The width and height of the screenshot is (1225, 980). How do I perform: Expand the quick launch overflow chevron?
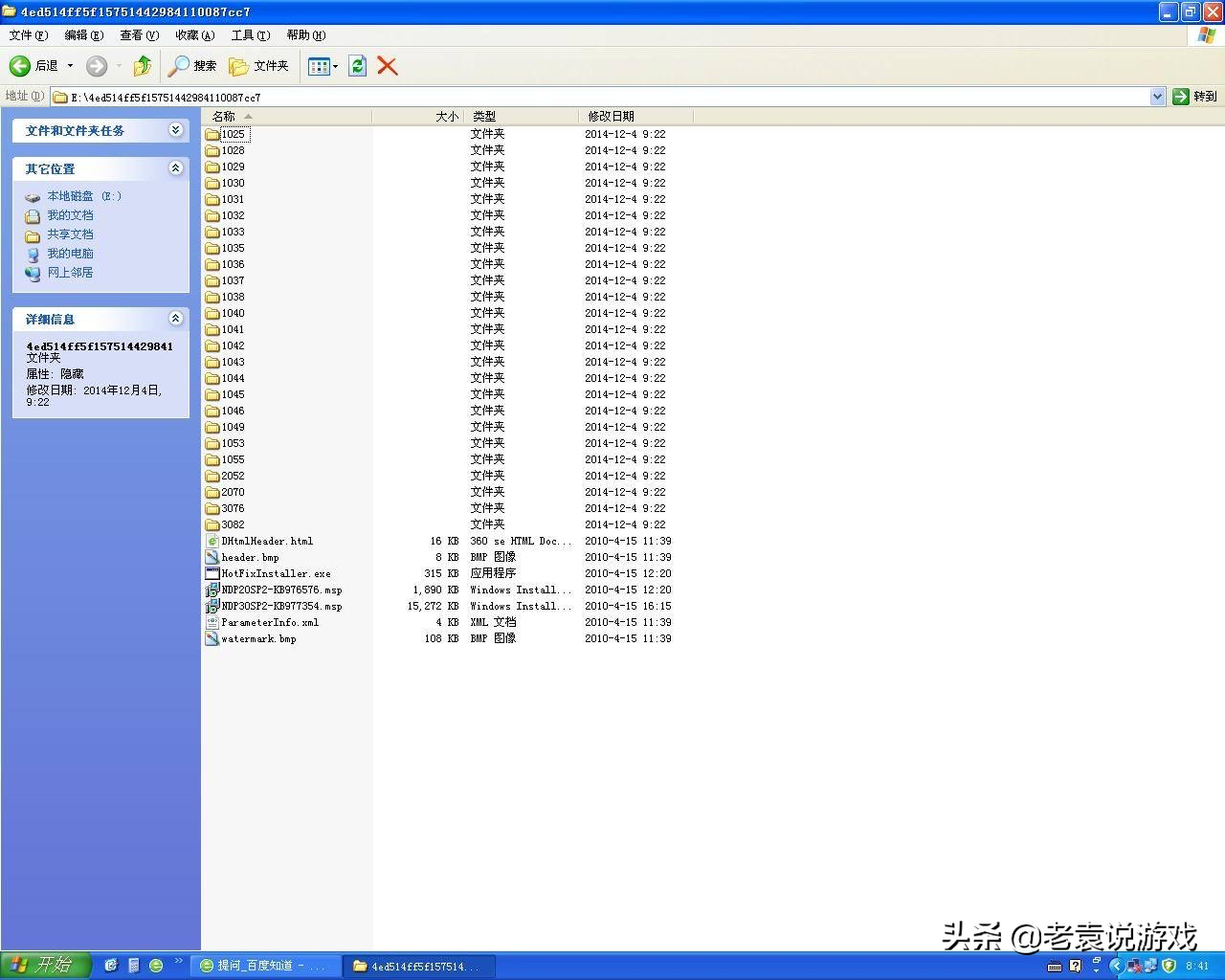tap(178, 962)
